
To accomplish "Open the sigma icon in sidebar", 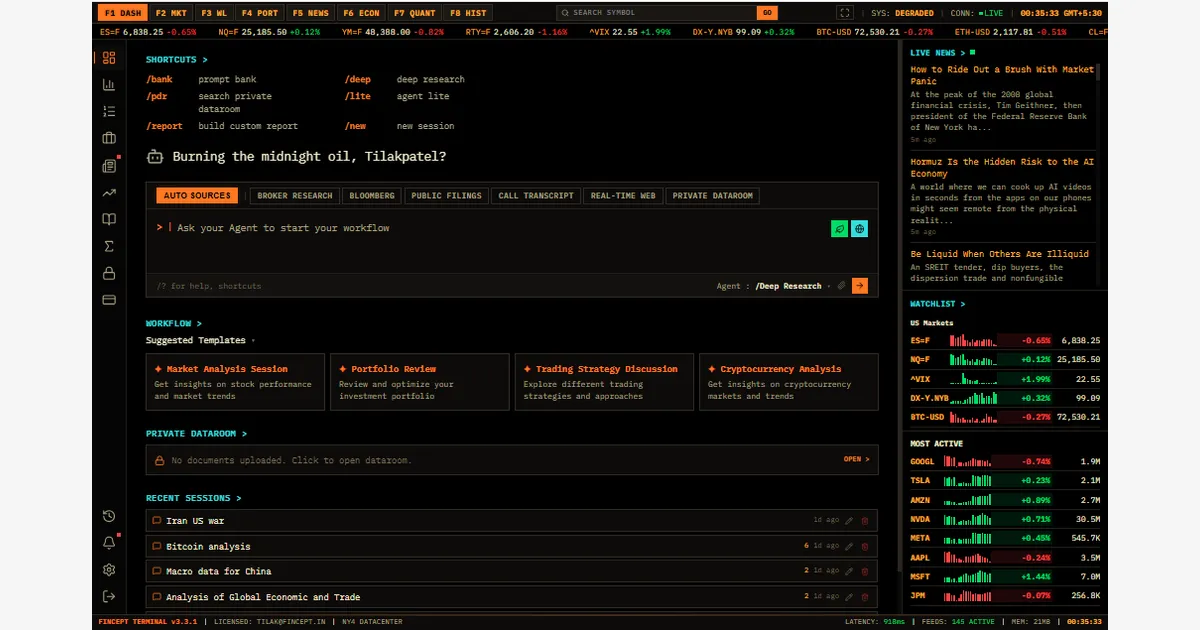I will [109, 247].
